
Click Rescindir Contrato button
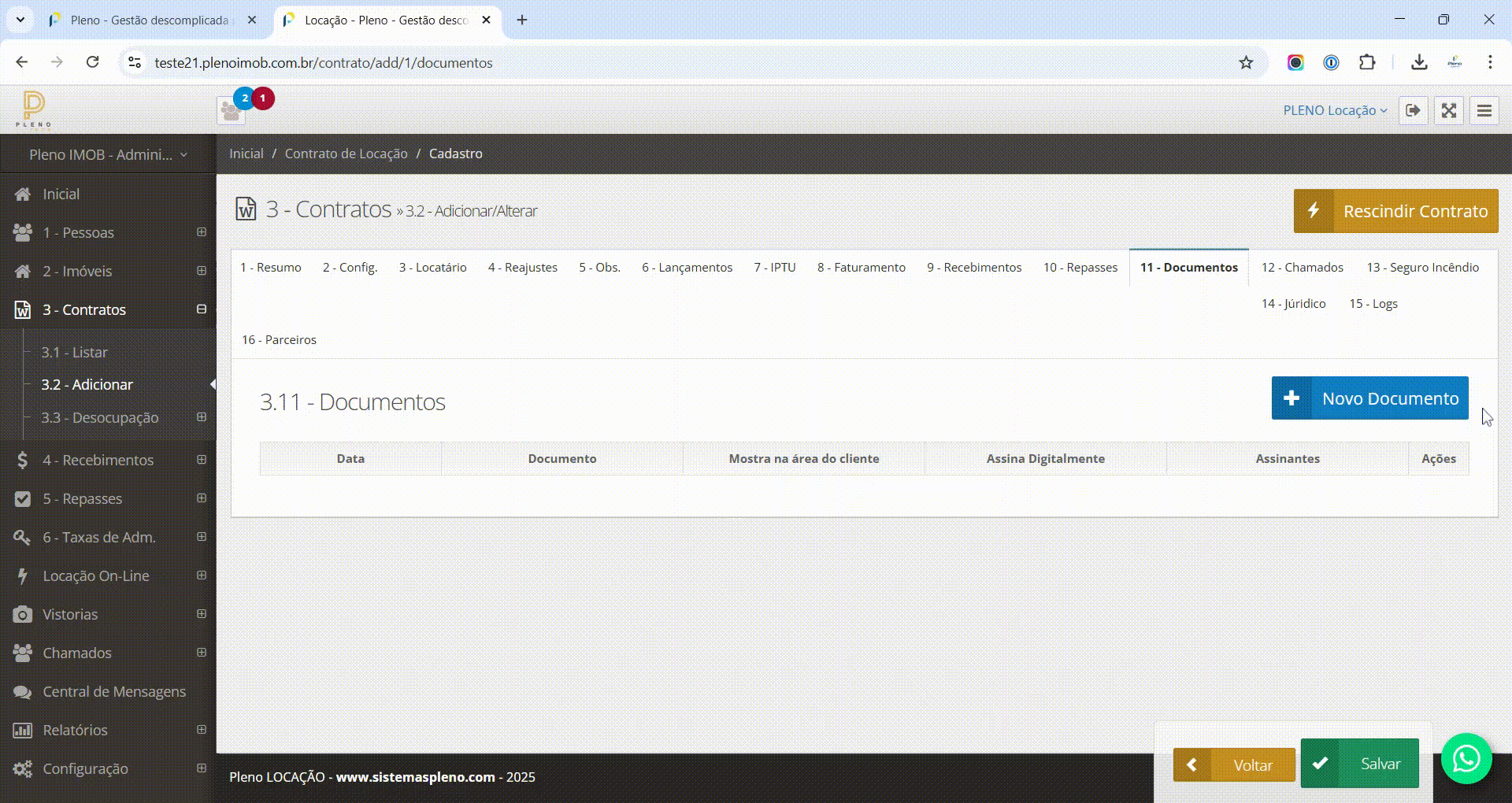coord(1395,211)
